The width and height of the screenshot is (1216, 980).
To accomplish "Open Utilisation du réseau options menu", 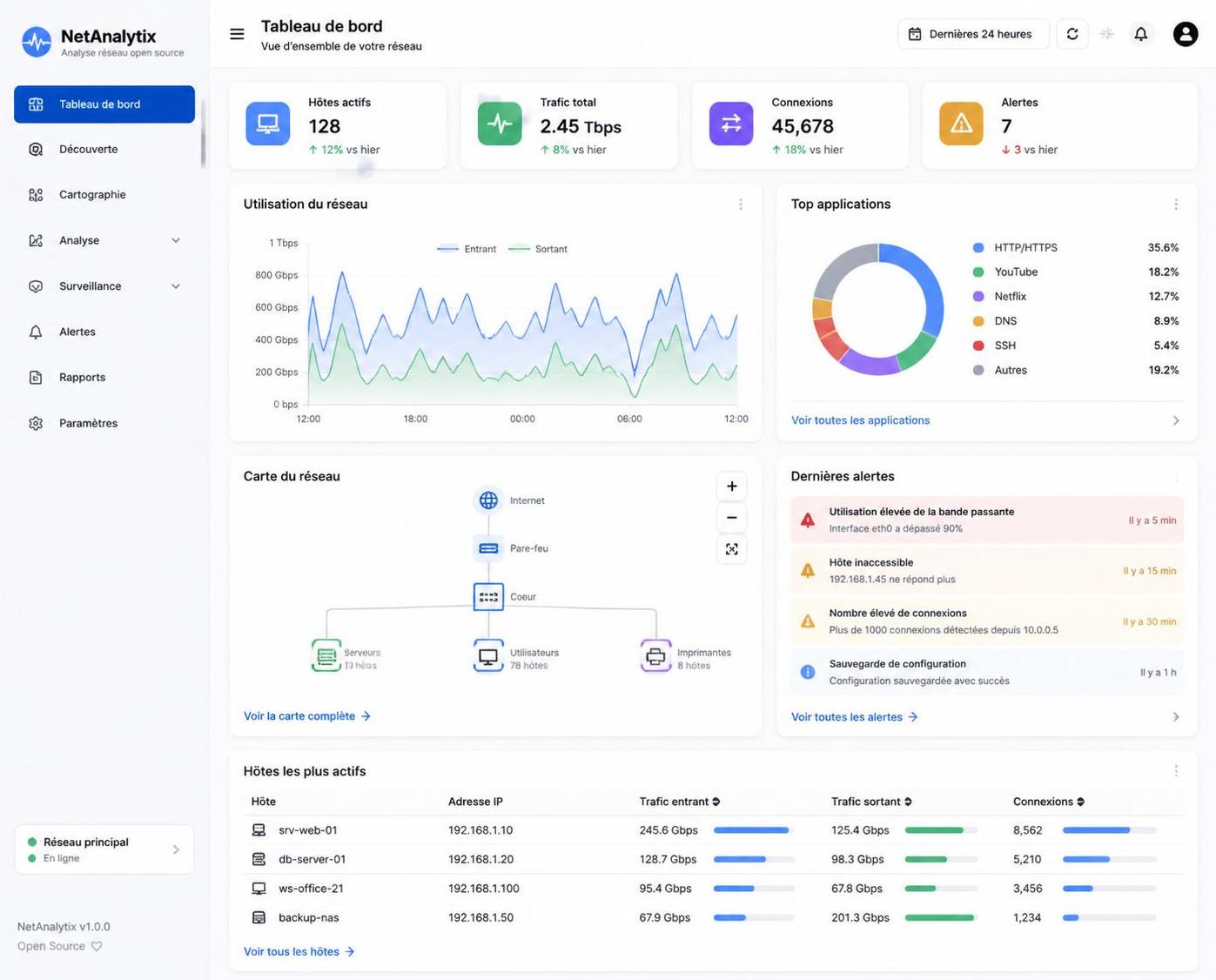I will pos(741,205).
